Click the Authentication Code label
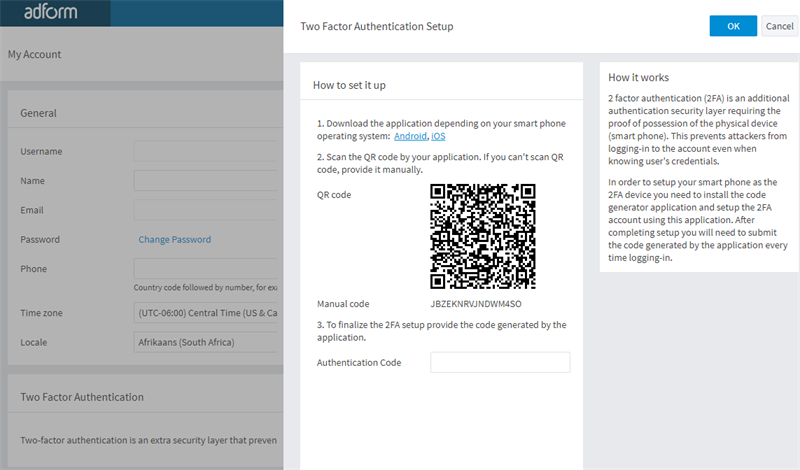This screenshot has height=470, width=800. click(359, 363)
